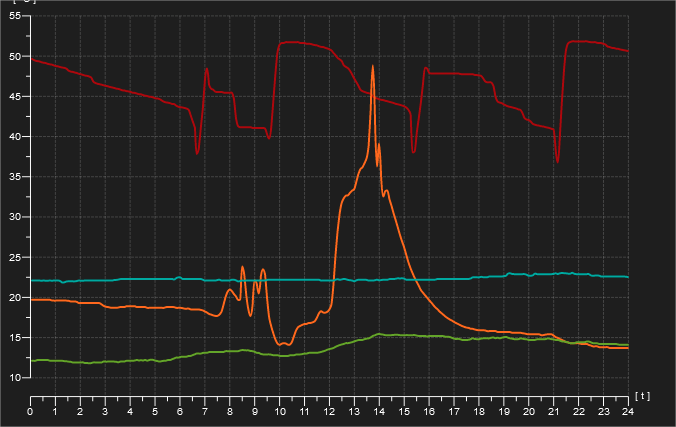Click the orange curve's tallest peak

pos(373,66)
